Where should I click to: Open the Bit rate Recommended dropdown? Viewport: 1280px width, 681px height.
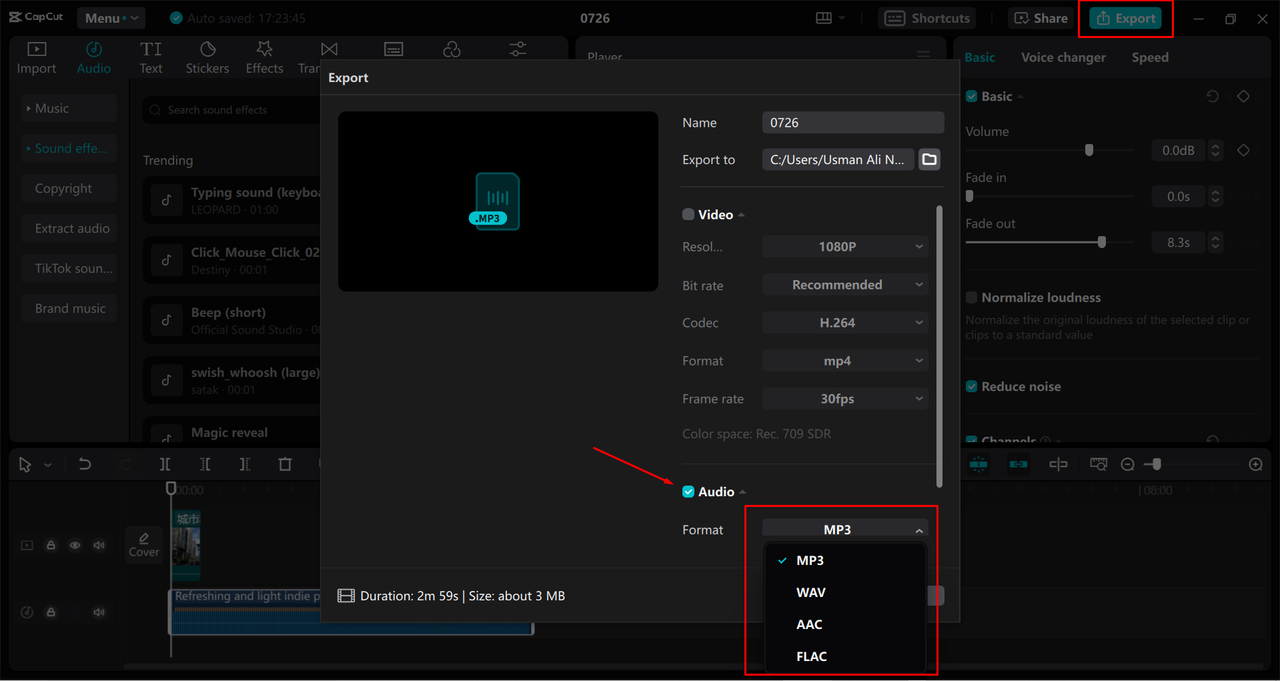pyautogui.click(x=845, y=284)
